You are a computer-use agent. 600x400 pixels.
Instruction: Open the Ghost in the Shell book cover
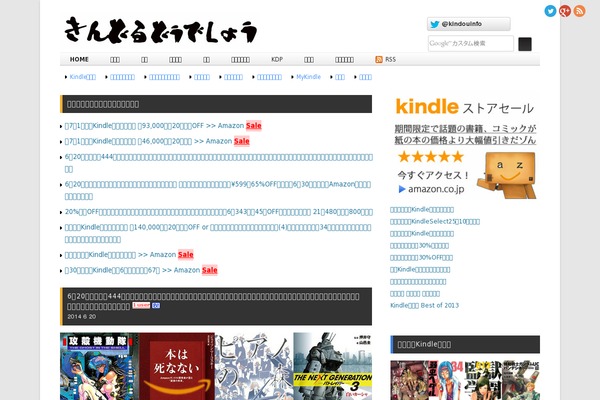[99, 366]
